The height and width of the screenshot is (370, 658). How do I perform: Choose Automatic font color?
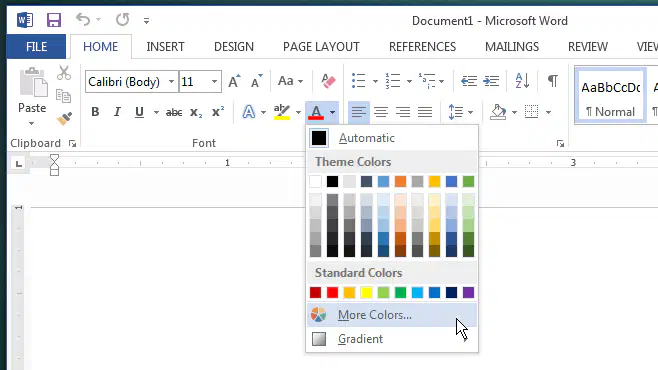click(392, 138)
